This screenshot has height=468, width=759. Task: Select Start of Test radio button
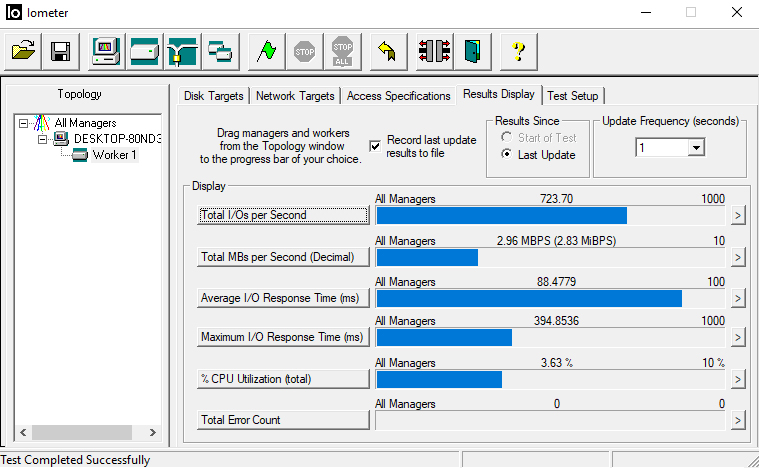pyautogui.click(x=506, y=138)
